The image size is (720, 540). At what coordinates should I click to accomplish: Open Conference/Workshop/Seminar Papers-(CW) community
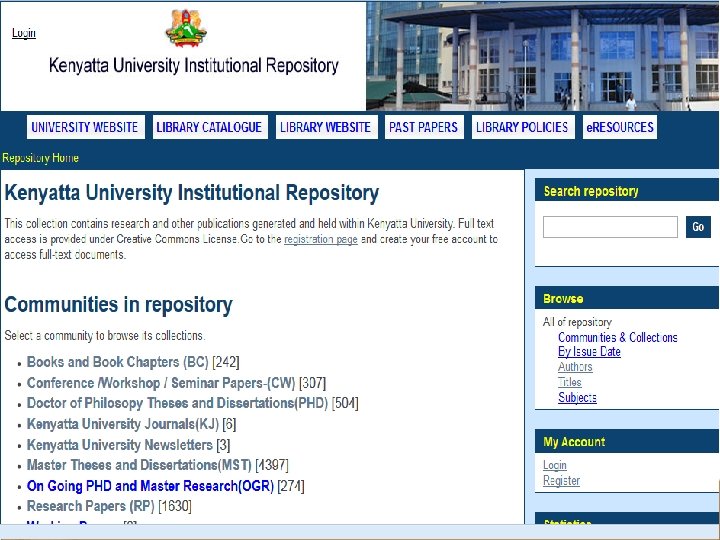[x=161, y=382]
